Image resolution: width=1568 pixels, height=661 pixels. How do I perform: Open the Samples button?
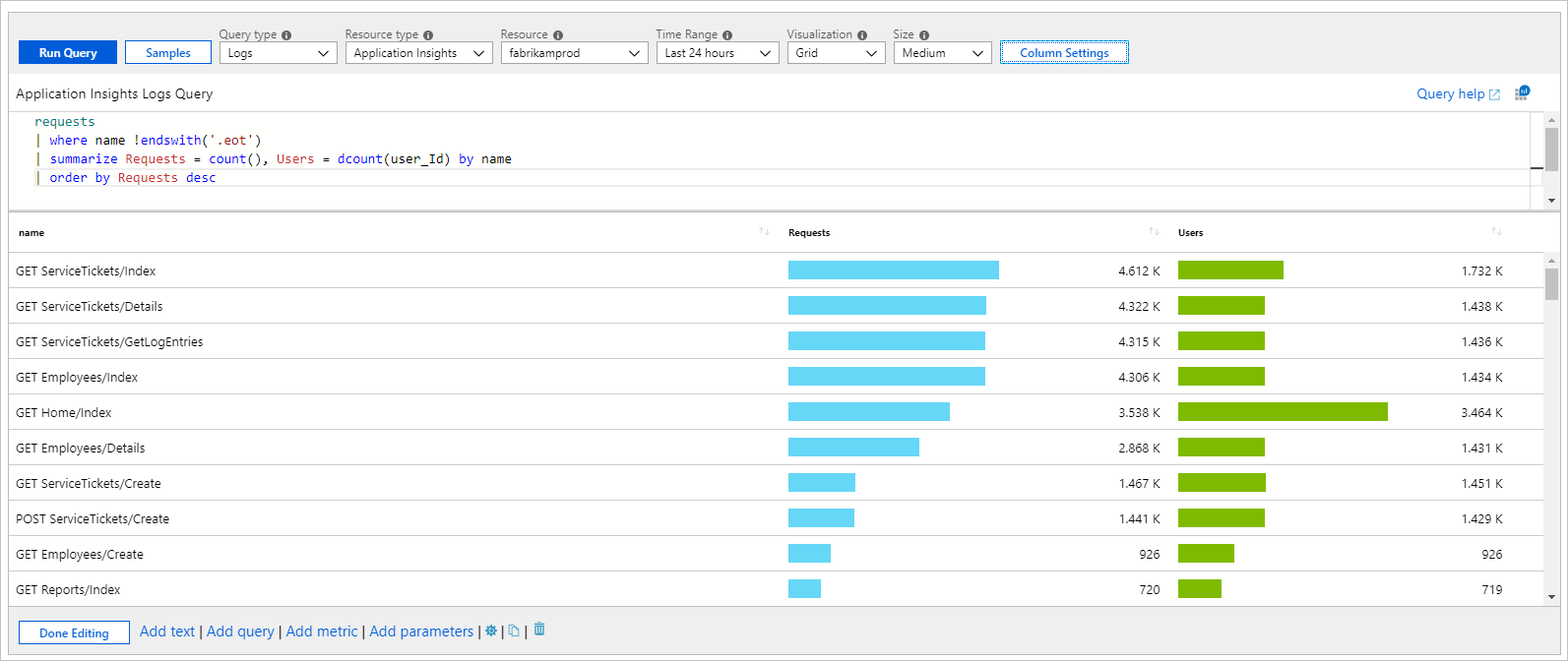coord(168,53)
